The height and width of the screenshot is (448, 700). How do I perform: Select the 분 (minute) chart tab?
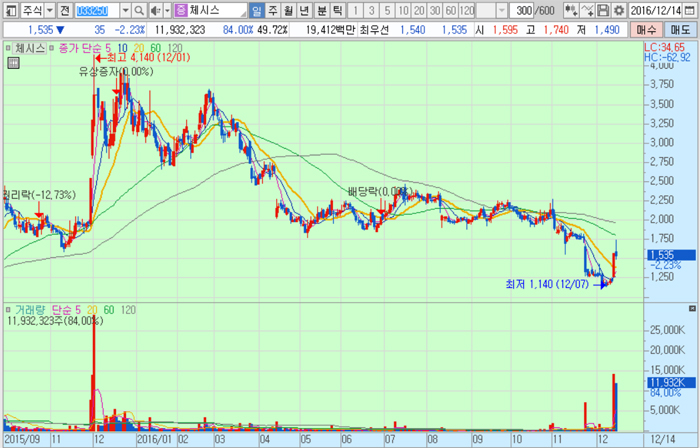[x=321, y=10]
